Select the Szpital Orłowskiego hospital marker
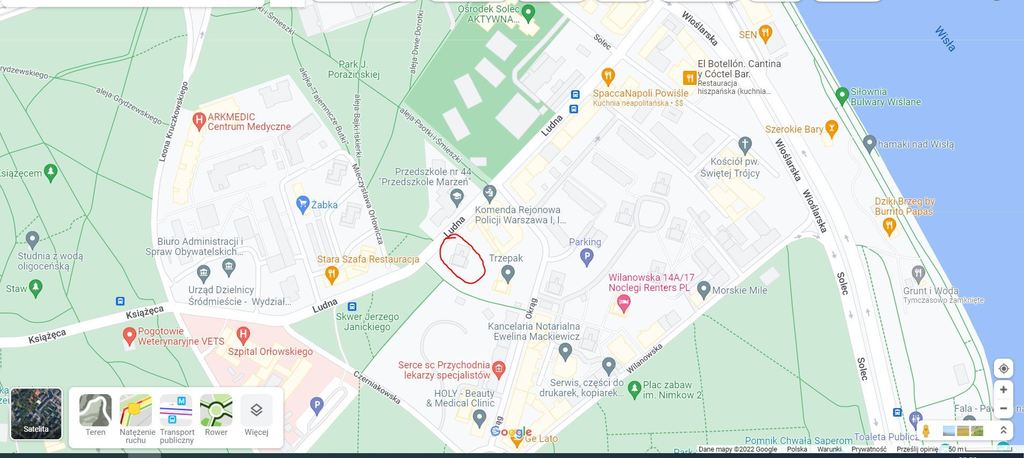Image resolution: width=1024 pixels, height=458 pixels. coord(243,336)
